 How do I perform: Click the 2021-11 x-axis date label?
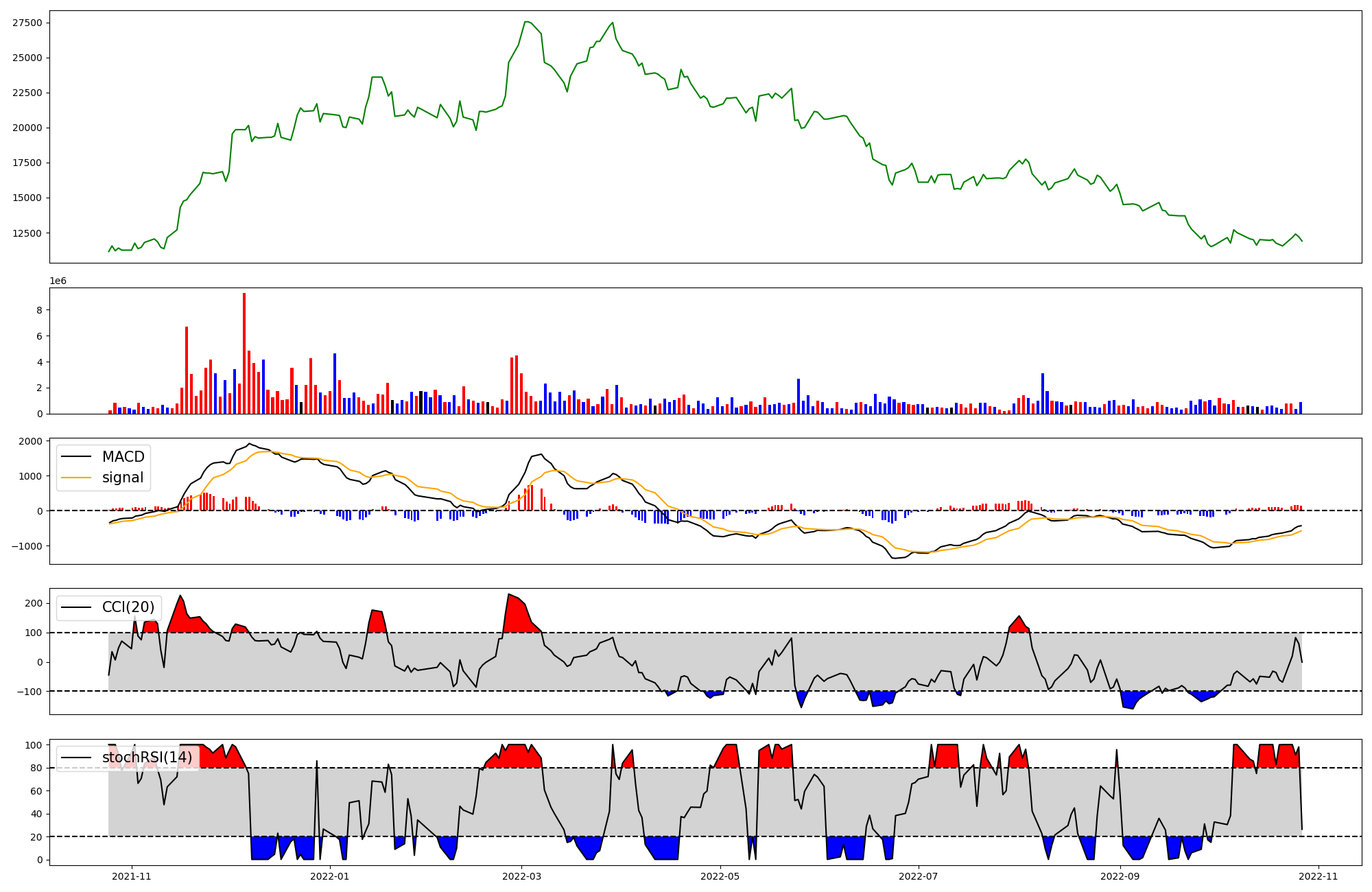131,876
